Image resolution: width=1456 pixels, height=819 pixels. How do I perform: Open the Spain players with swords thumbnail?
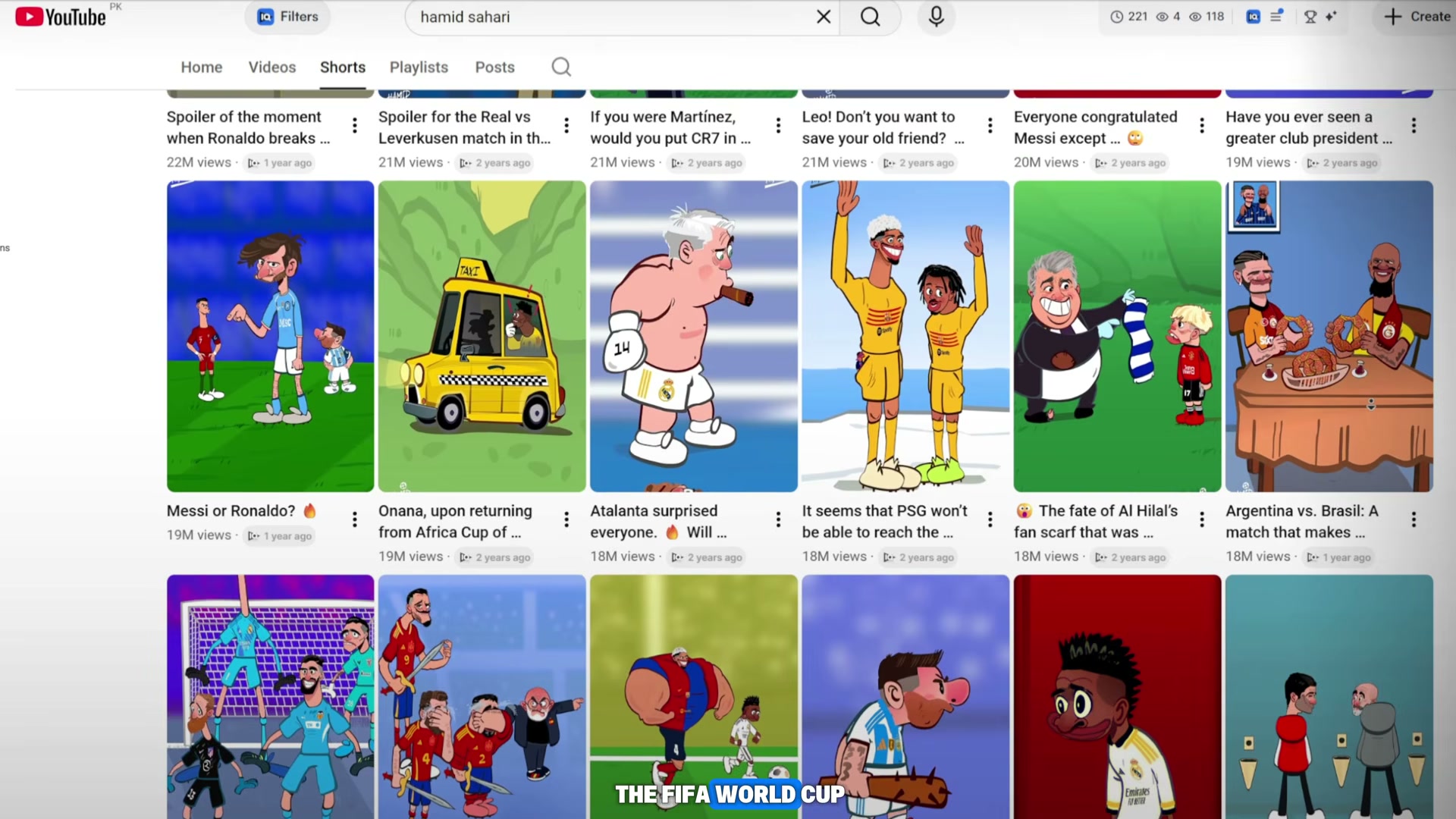click(482, 696)
